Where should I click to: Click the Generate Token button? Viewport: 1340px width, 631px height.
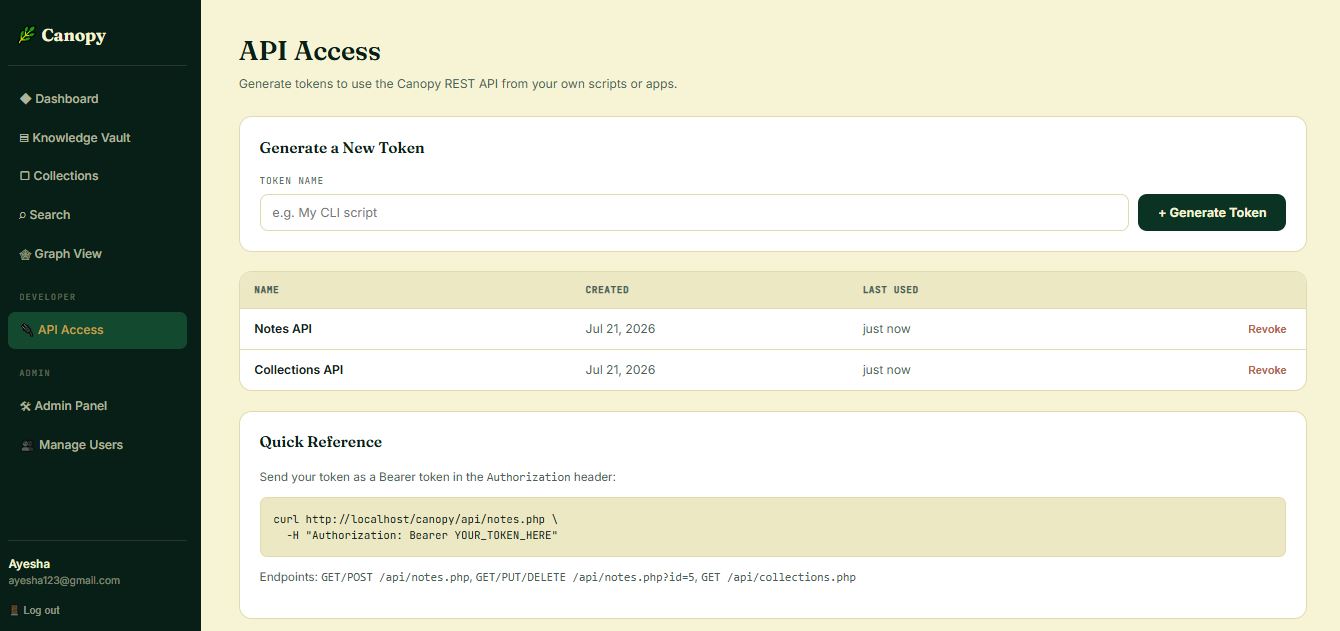pyautogui.click(x=1212, y=212)
